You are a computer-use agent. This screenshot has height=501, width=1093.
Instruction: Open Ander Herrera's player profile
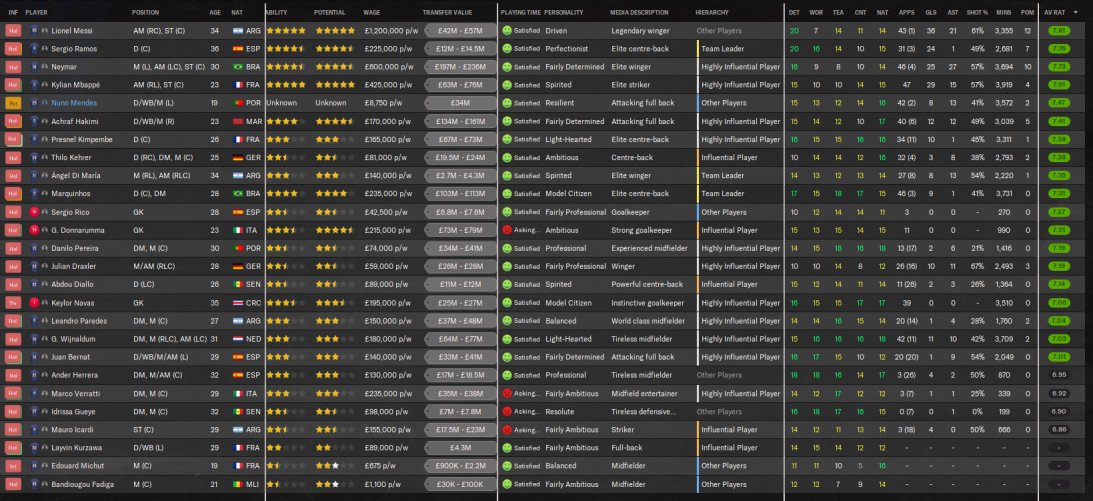tap(74, 376)
